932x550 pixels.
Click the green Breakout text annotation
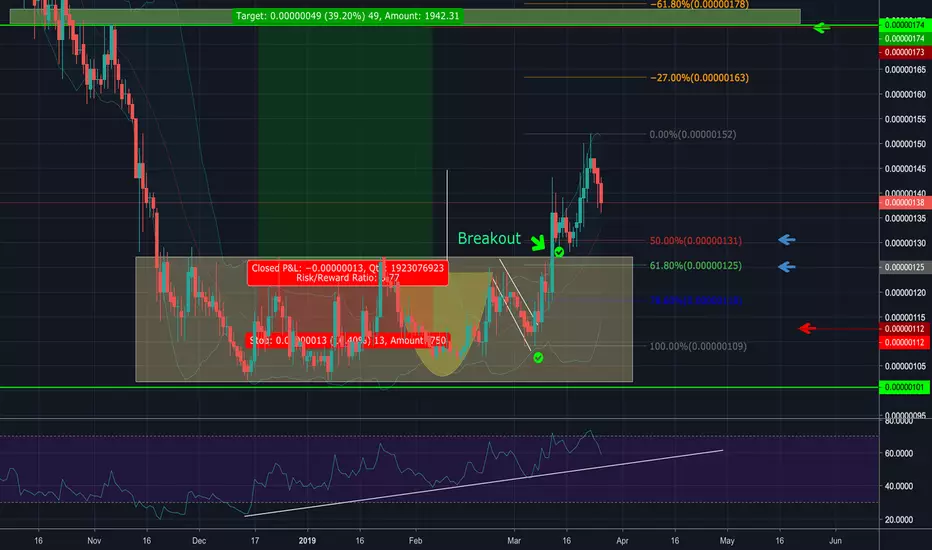(489, 238)
